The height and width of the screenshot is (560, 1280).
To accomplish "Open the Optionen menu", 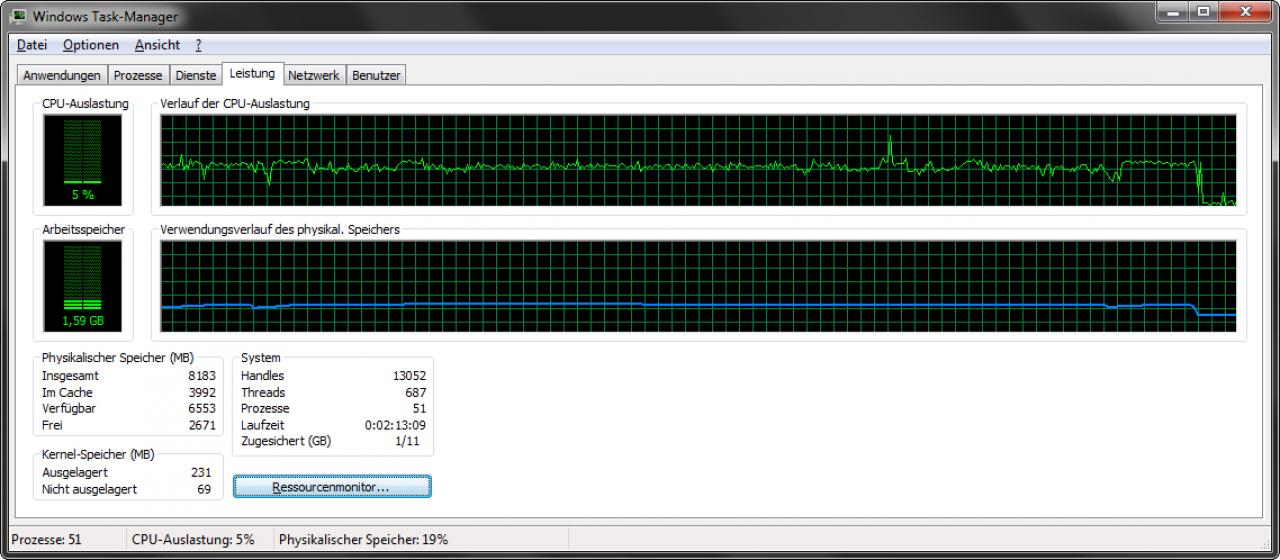I will coord(90,45).
